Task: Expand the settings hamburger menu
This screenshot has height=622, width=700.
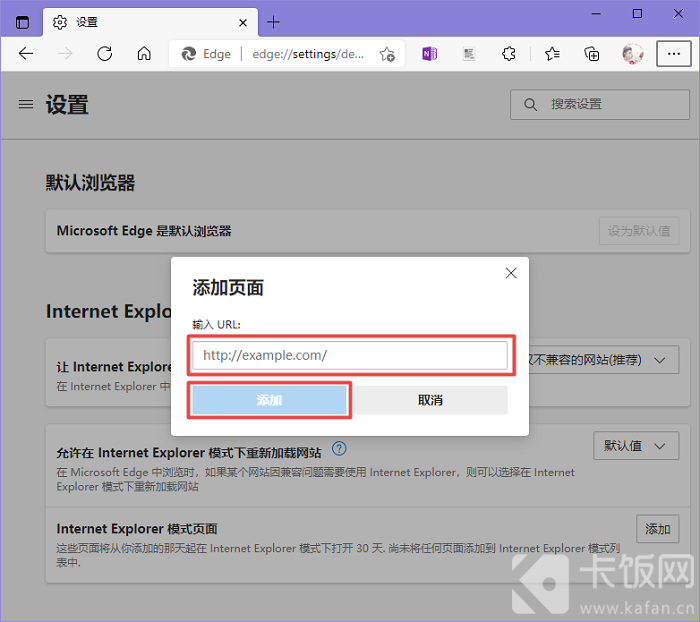Action: pos(26,104)
